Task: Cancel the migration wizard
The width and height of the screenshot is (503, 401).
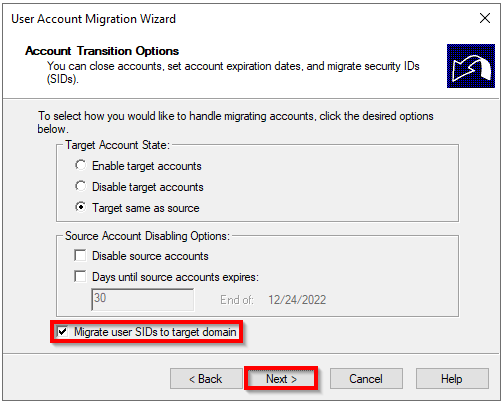Action: (366, 379)
